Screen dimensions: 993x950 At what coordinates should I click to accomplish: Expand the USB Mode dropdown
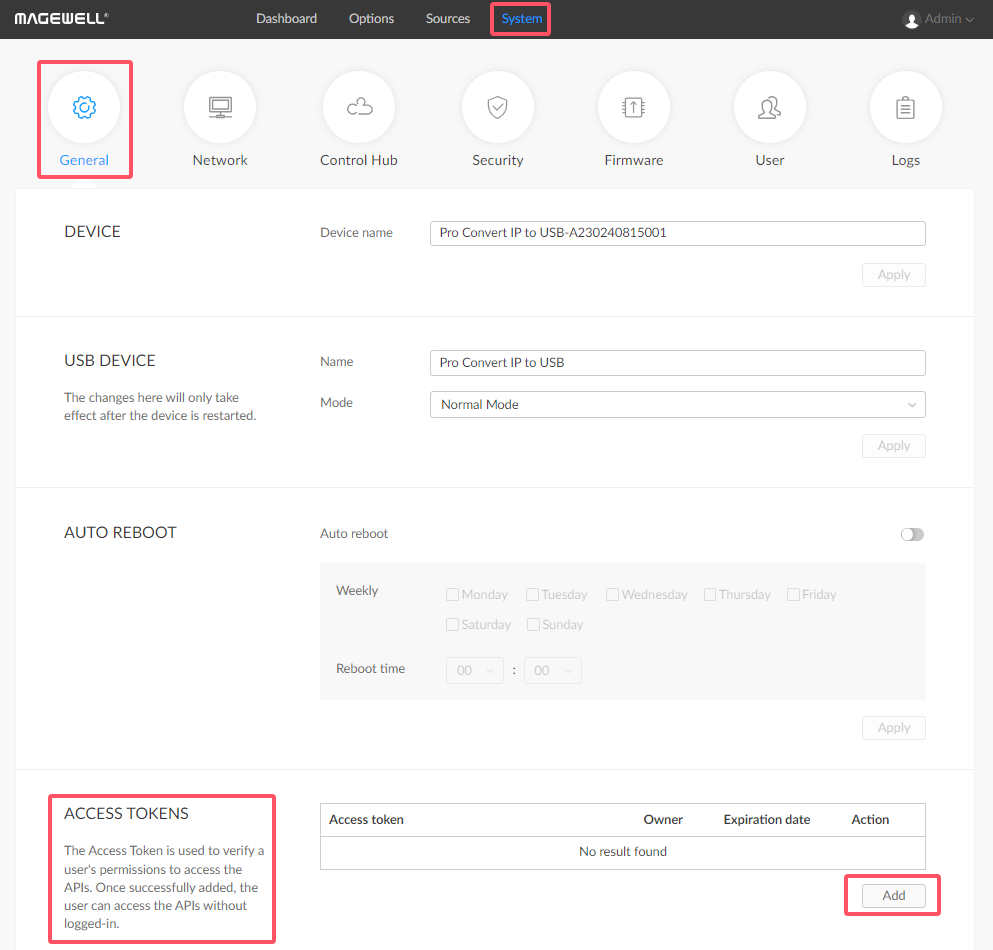point(677,405)
